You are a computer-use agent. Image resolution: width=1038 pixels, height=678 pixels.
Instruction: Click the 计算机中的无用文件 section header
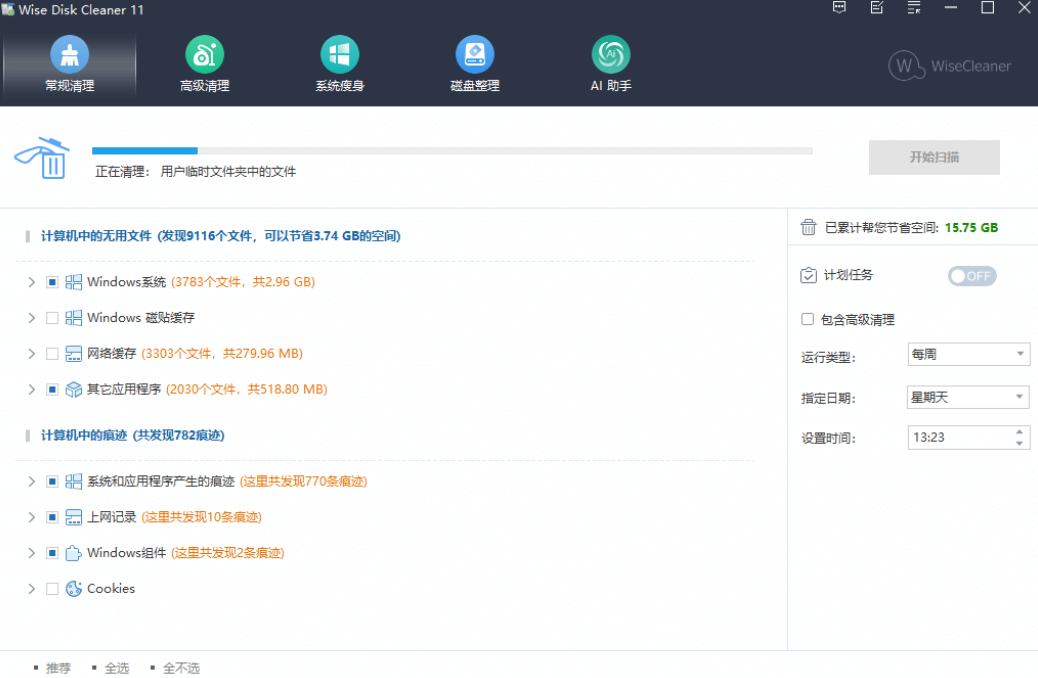tap(220, 236)
